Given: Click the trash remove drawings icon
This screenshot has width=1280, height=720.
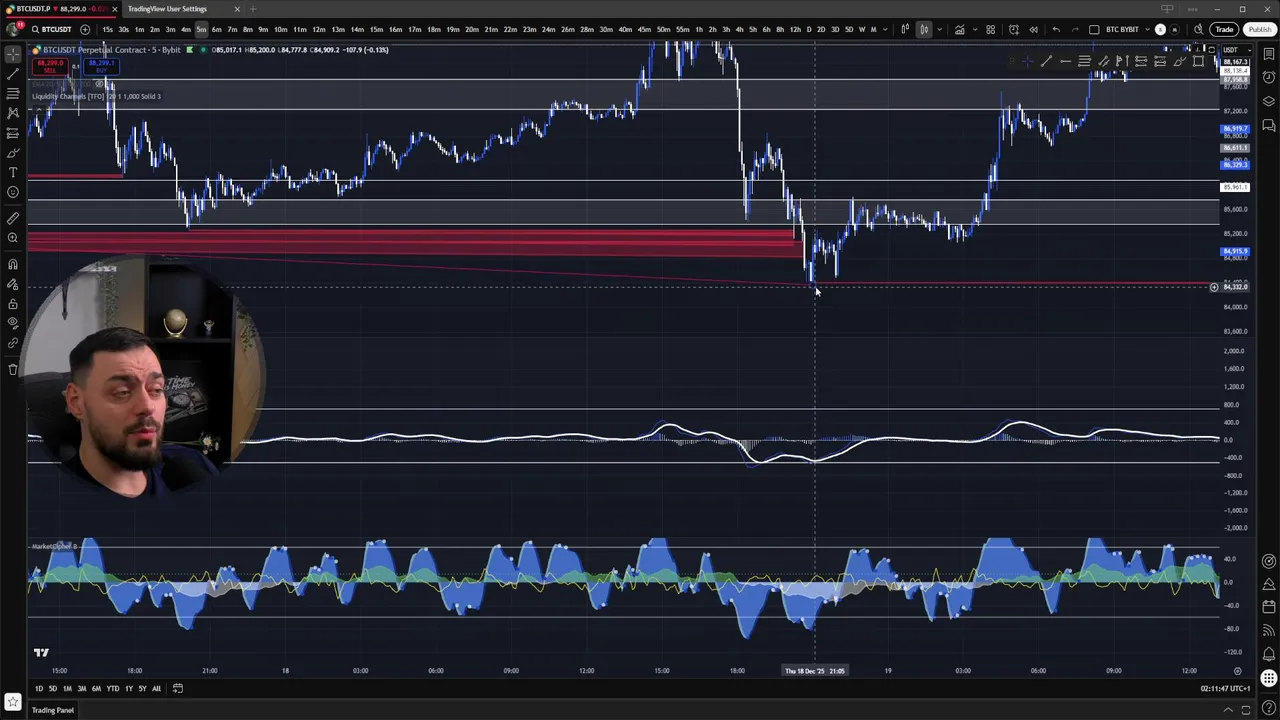Looking at the screenshot, I should click(13, 369).
